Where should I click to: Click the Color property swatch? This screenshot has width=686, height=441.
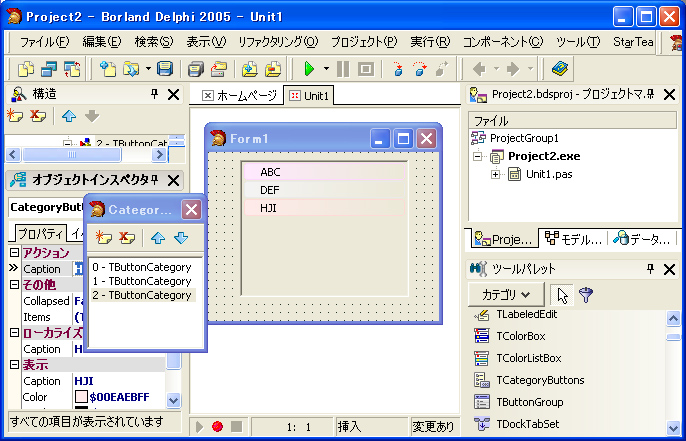pyautogui.click(x=81, y=397)
